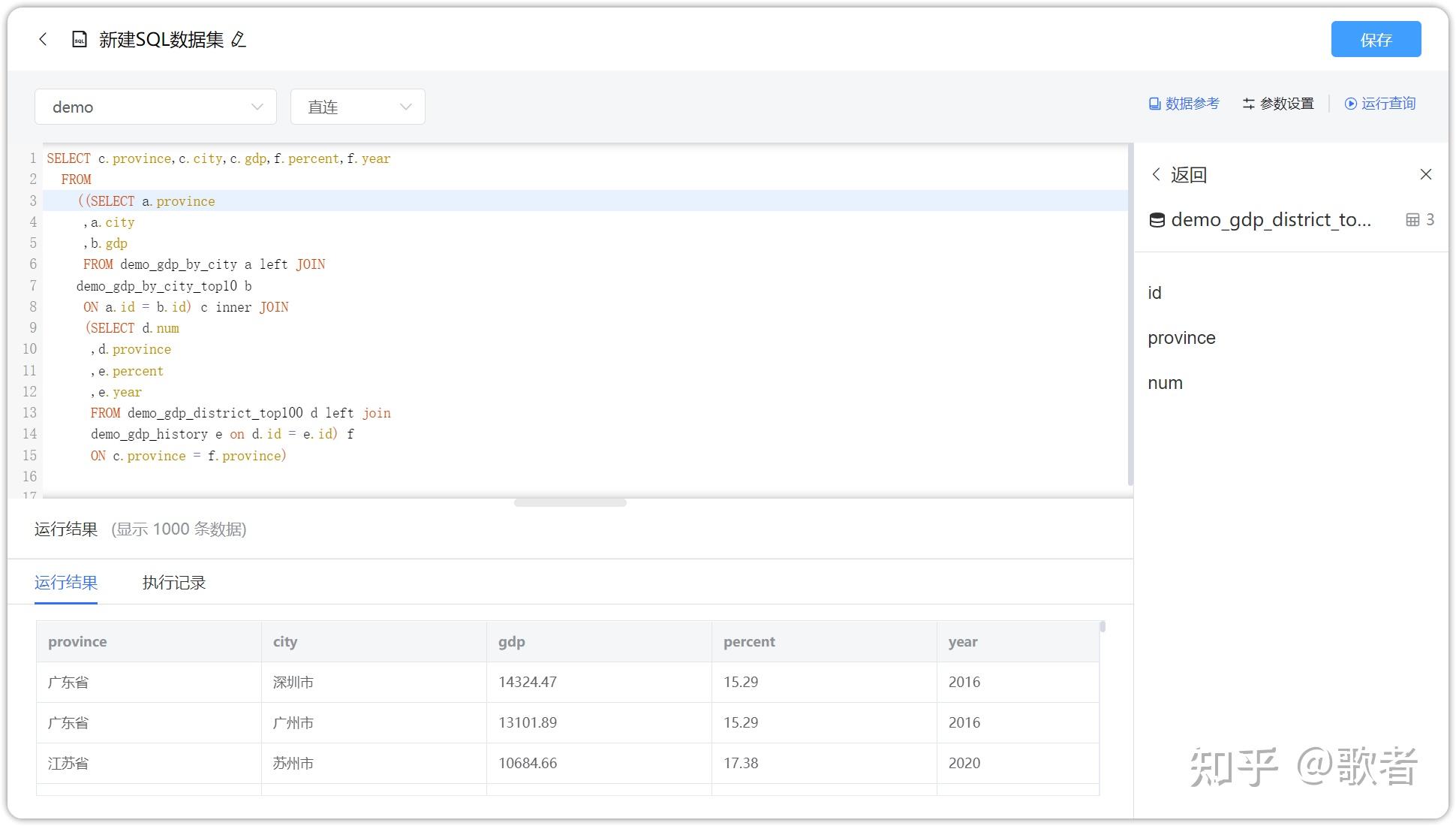Save the dataset with 保存 button
The image size is (1456, 826).
pyautogui.click(x=1376, y=39)
